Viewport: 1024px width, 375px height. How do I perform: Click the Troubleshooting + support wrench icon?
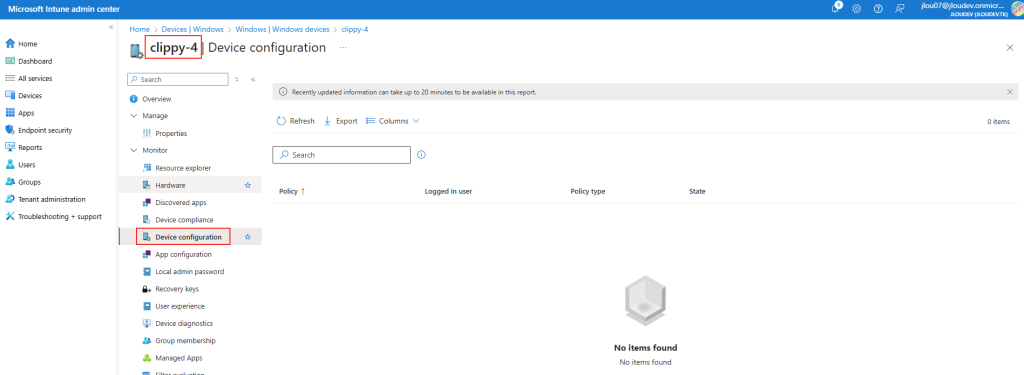tap(10, 216)
